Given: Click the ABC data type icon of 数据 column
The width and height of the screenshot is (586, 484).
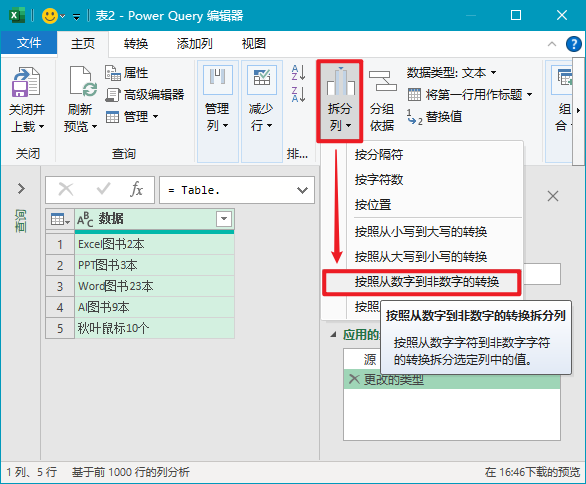Looking at the screenshot, I should coord(85,219).
